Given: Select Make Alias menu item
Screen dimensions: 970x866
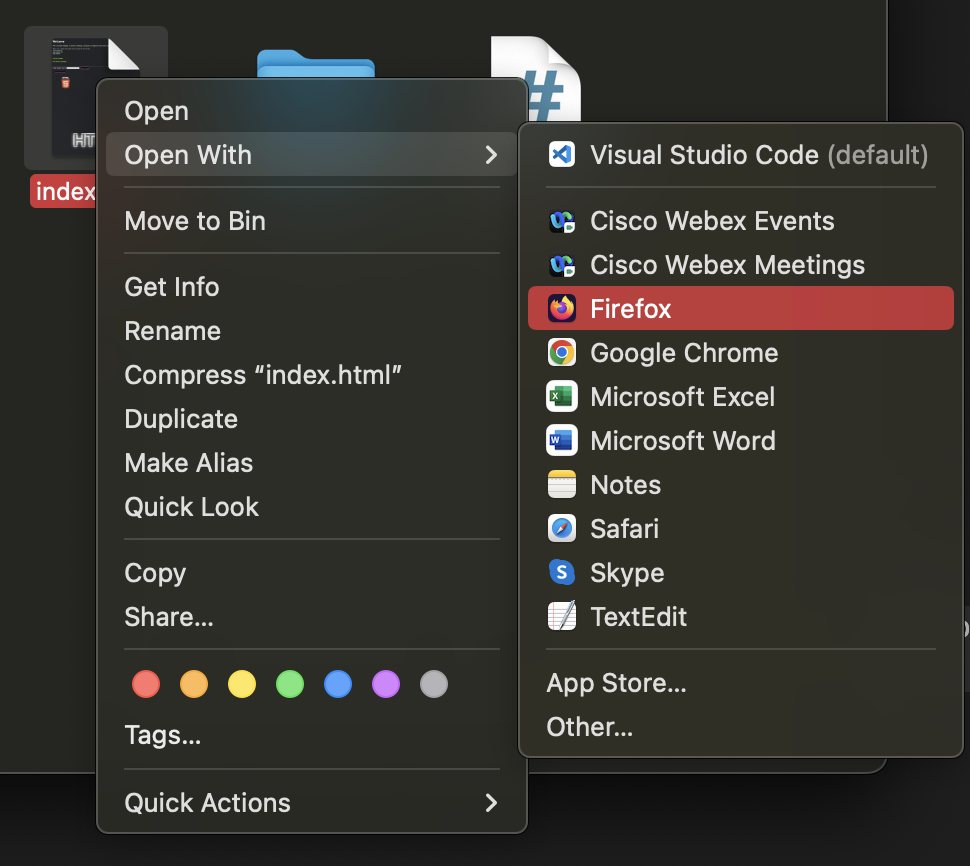Looking at the screenshot, I should pyautogui.click(x=312, y=463).
